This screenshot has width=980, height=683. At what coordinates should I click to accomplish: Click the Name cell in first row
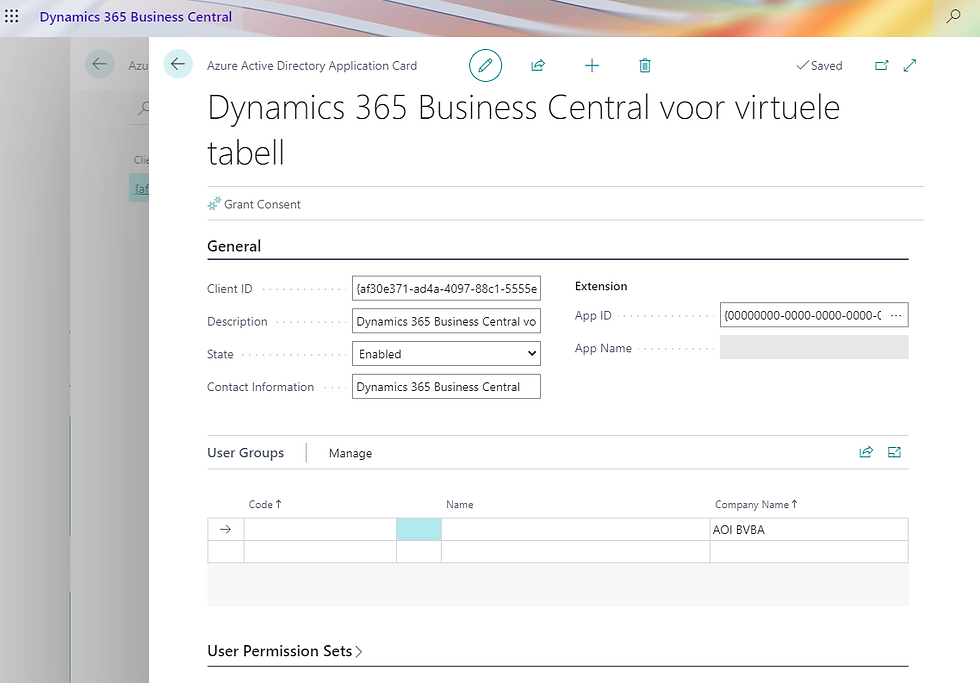click(576, 529)
